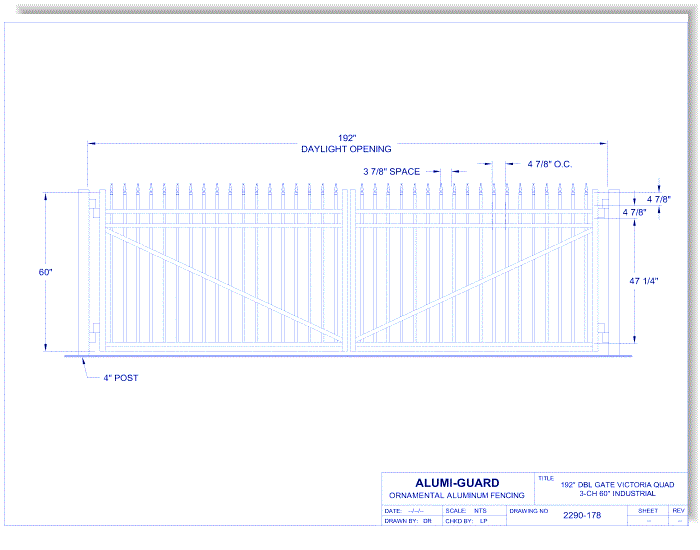Click the DRAWN BY: field label

[401, 521]
